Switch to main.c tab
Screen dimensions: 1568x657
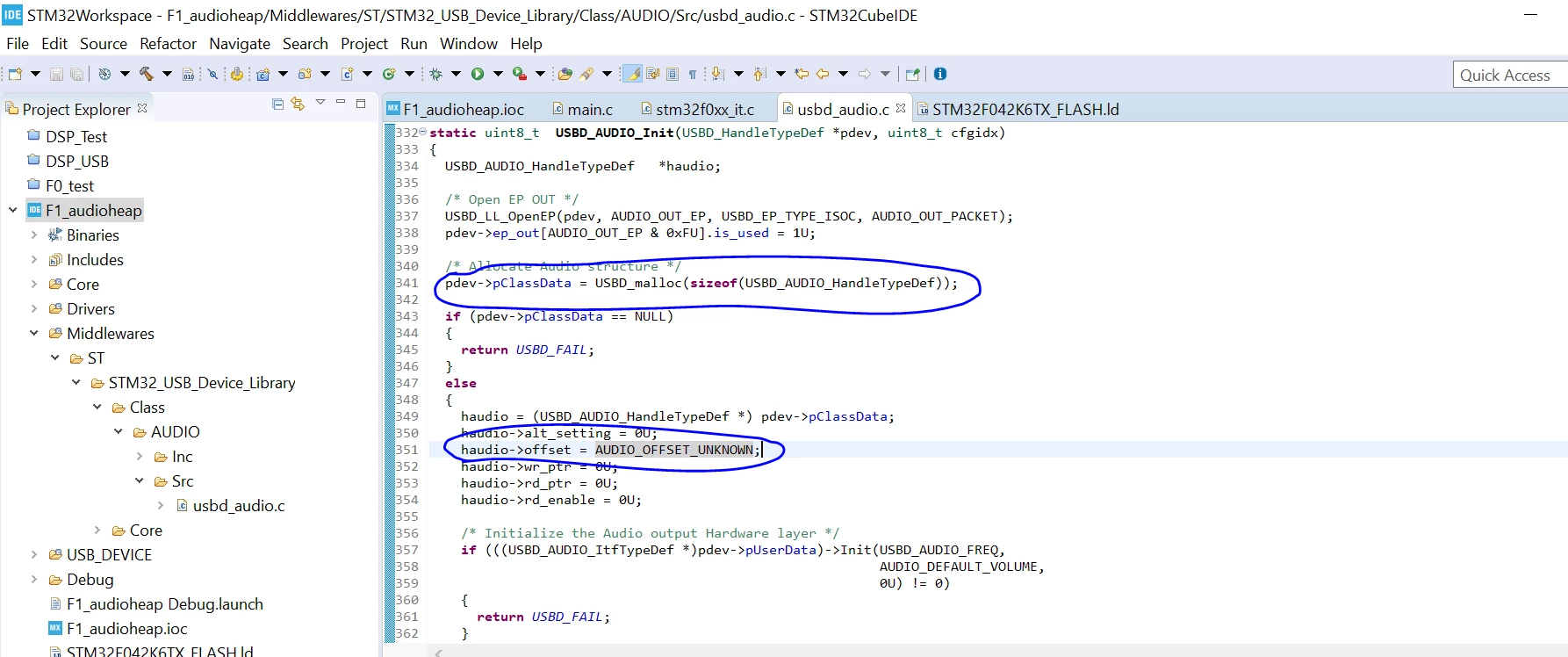pyautogui.click(x=582, y=109)
